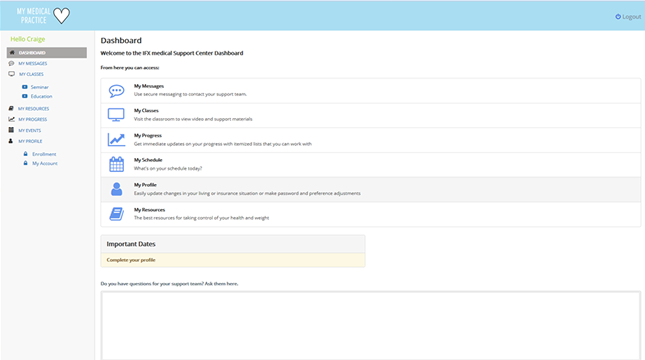Click the support team question text box
The image size is (645, 360).
[x=371, y=325]
